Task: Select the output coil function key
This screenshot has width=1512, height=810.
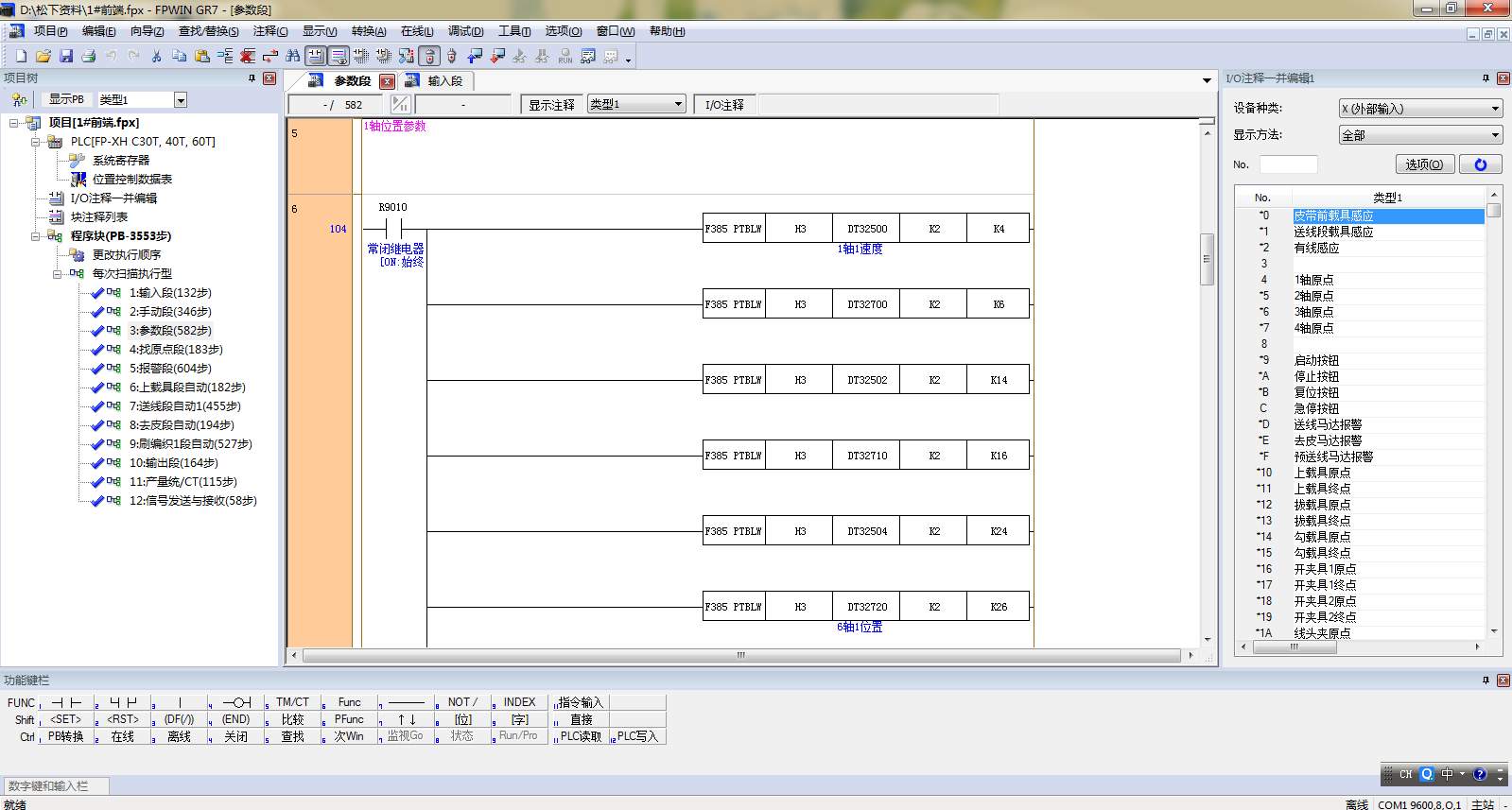Action: [x=236, y=702]
